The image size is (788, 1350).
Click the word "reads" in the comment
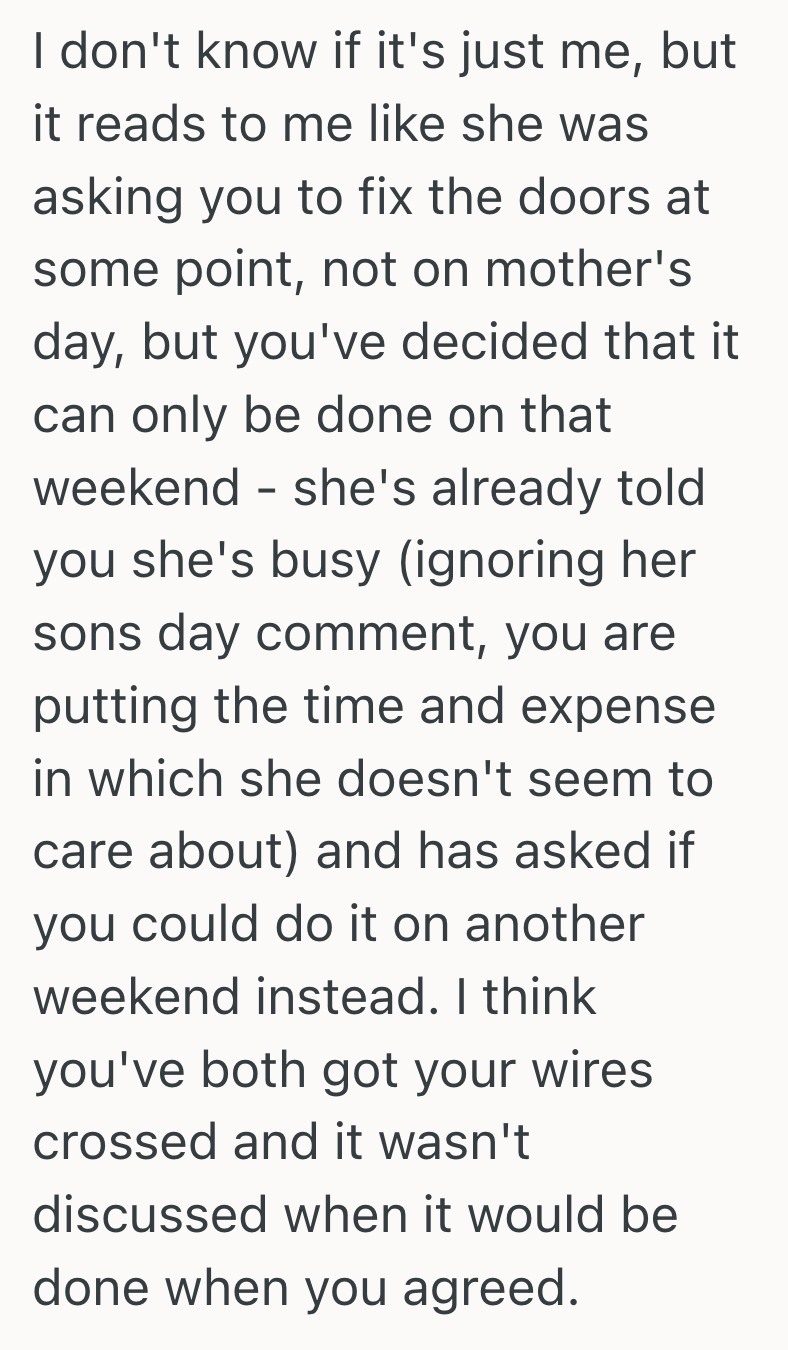coord(124,126)
